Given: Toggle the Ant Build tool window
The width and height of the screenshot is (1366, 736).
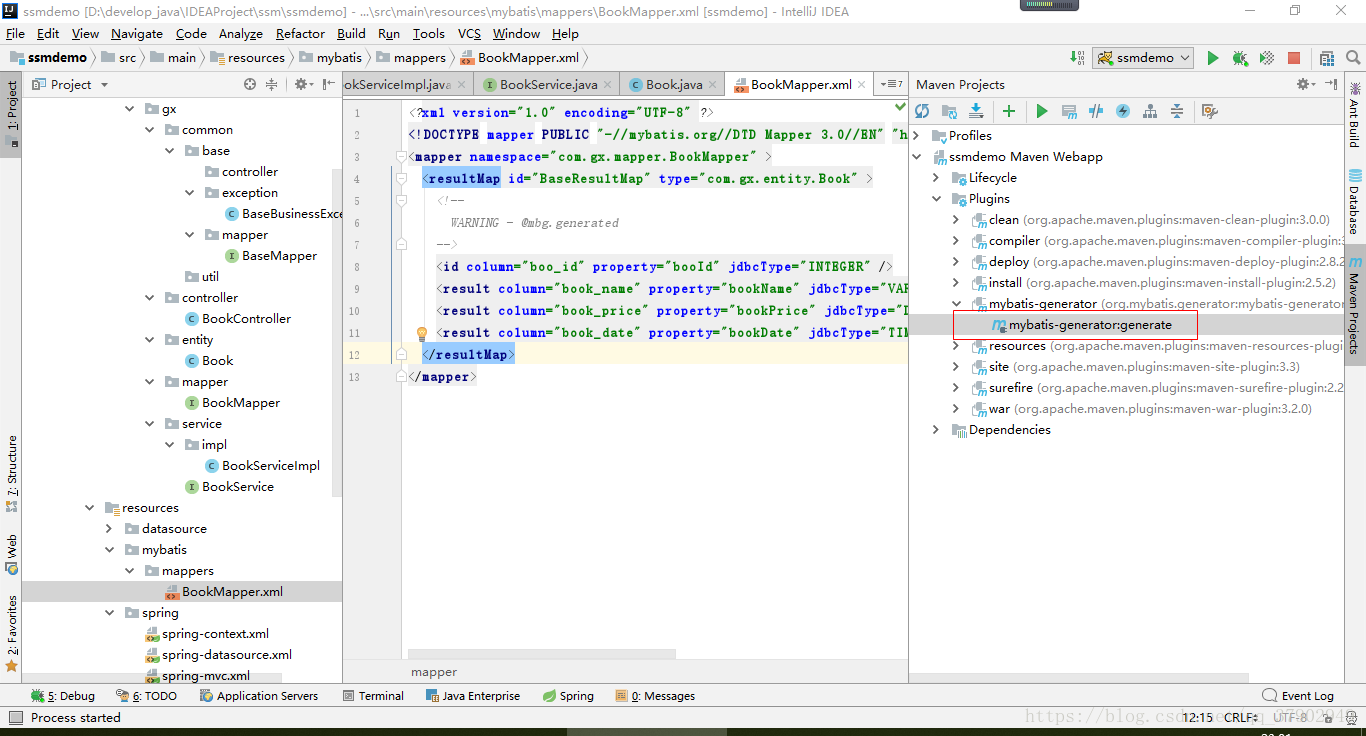Looking at the screenshot, I should [1355, 114].
